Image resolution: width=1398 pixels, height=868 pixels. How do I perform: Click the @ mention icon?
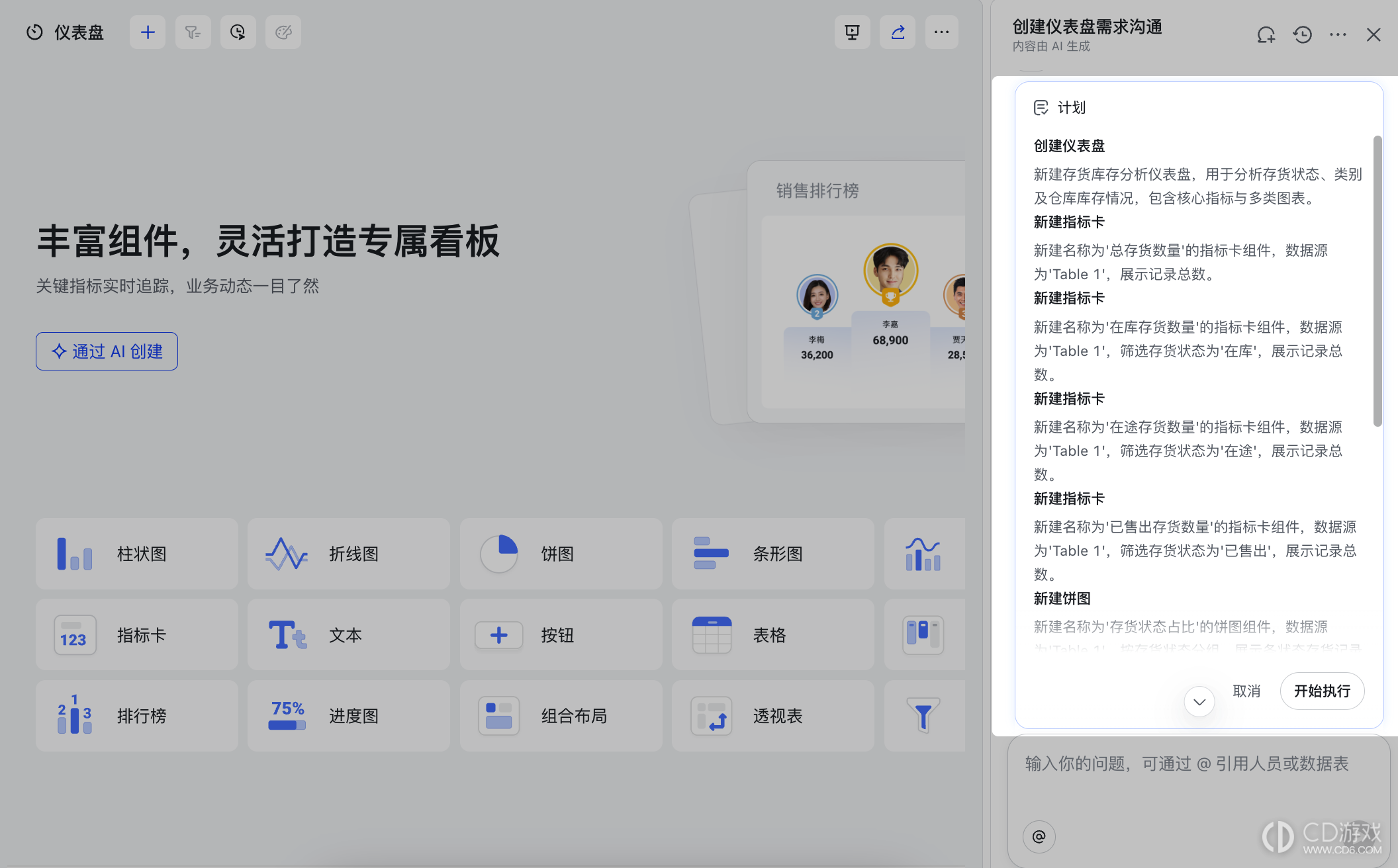pos(1039,837)
